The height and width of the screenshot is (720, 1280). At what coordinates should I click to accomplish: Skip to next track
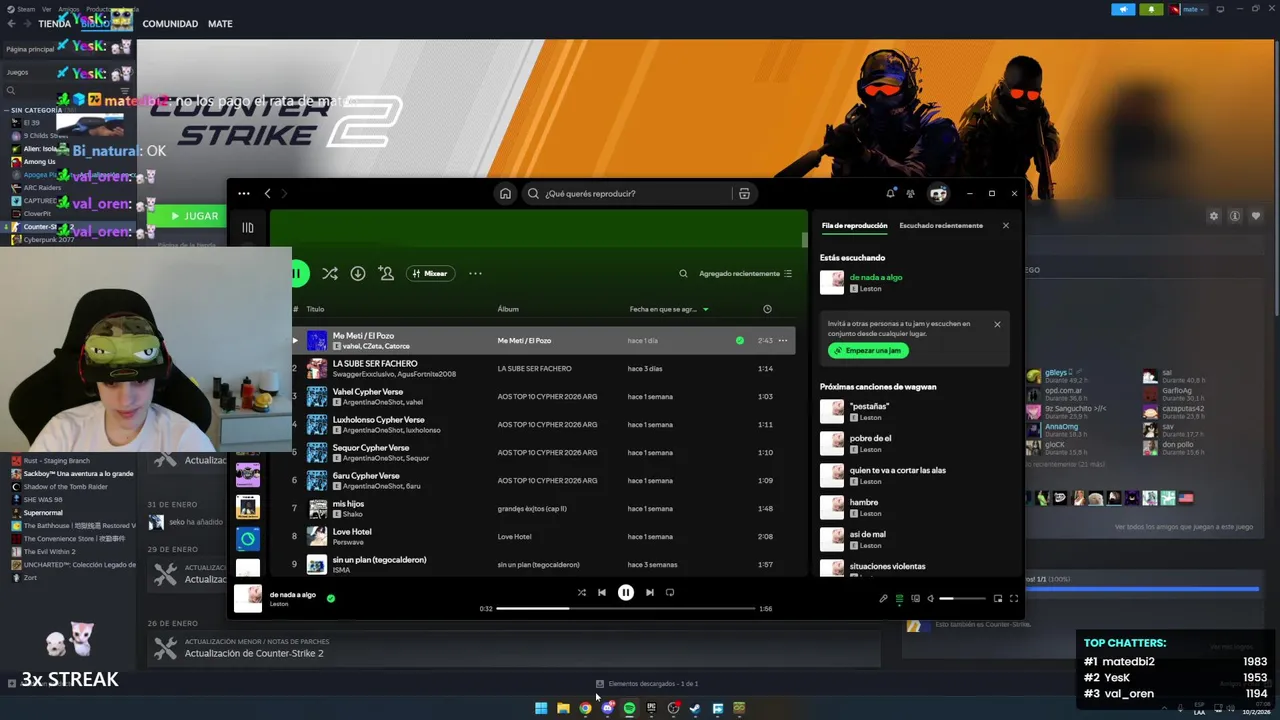click(649, 592)
